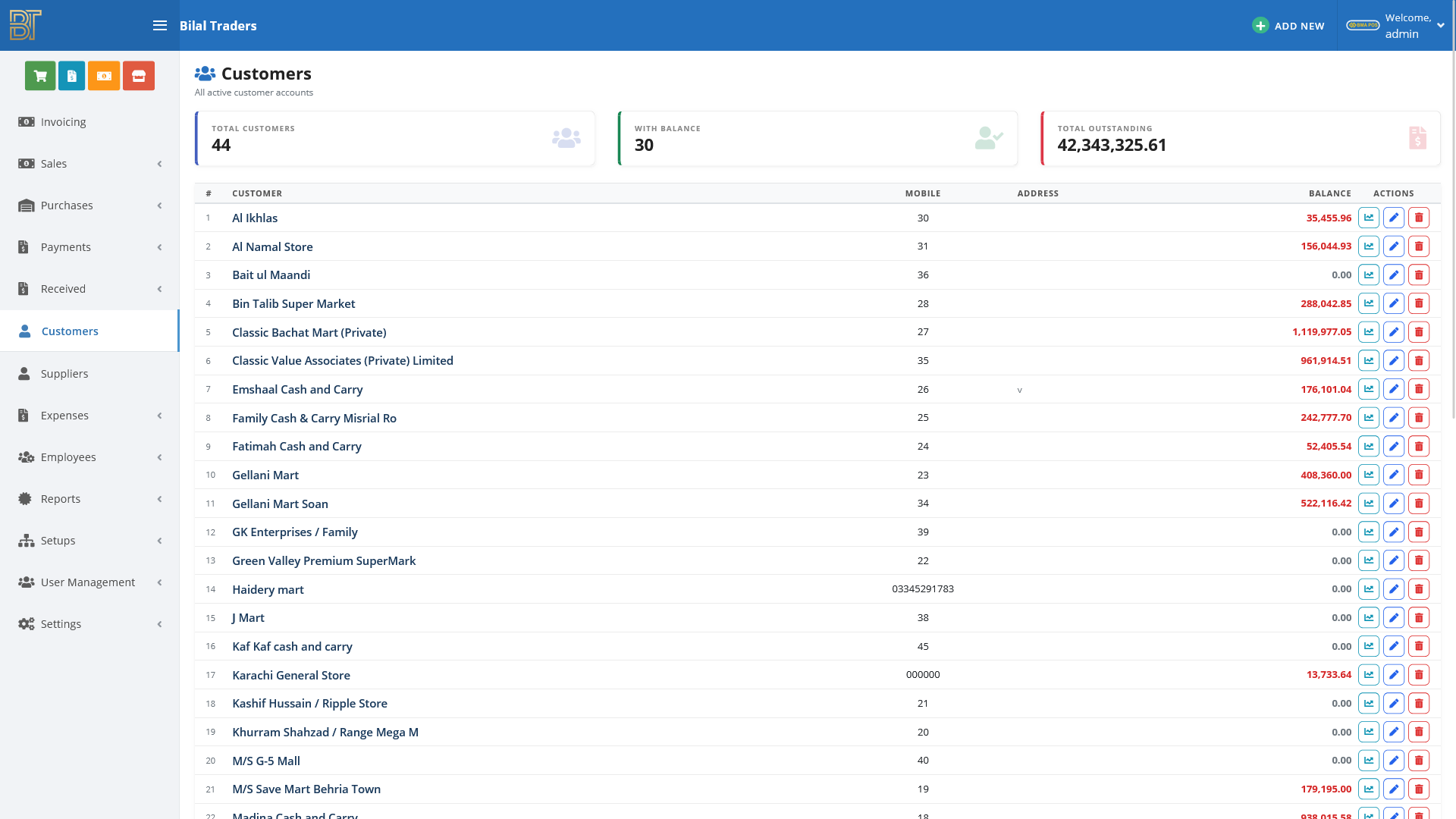Viewport: 1456px width, 819px height.
Task: Expand the Sales sidebar menu
Action: (89, 164)
